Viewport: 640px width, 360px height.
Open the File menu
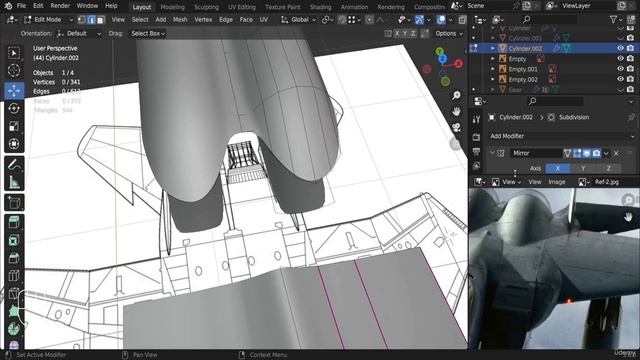(x=21, y=6)
